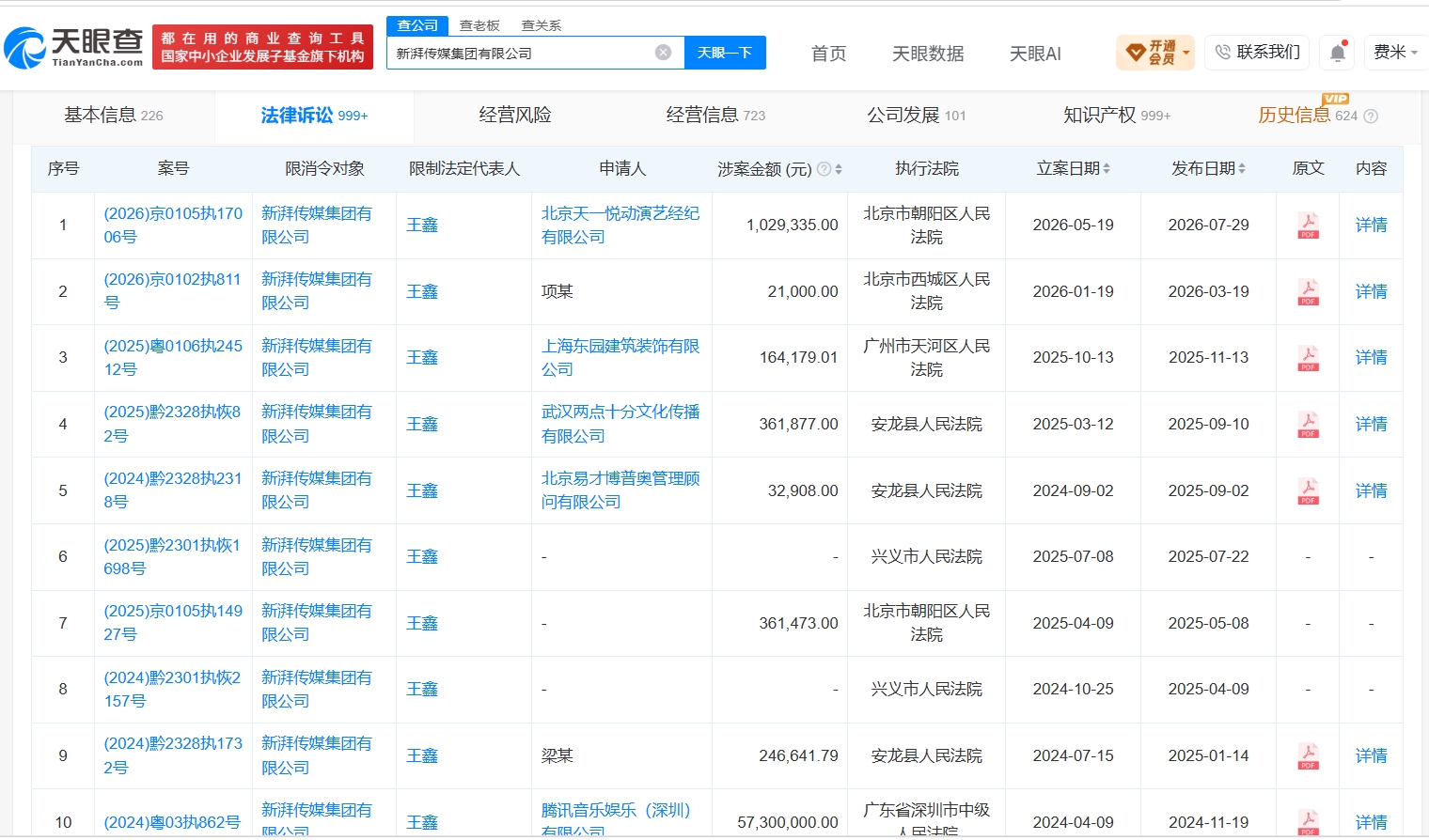Viewport: 1429px width, 840px height.
Task: View 详情 for row 4
Action: [1371, 425]
